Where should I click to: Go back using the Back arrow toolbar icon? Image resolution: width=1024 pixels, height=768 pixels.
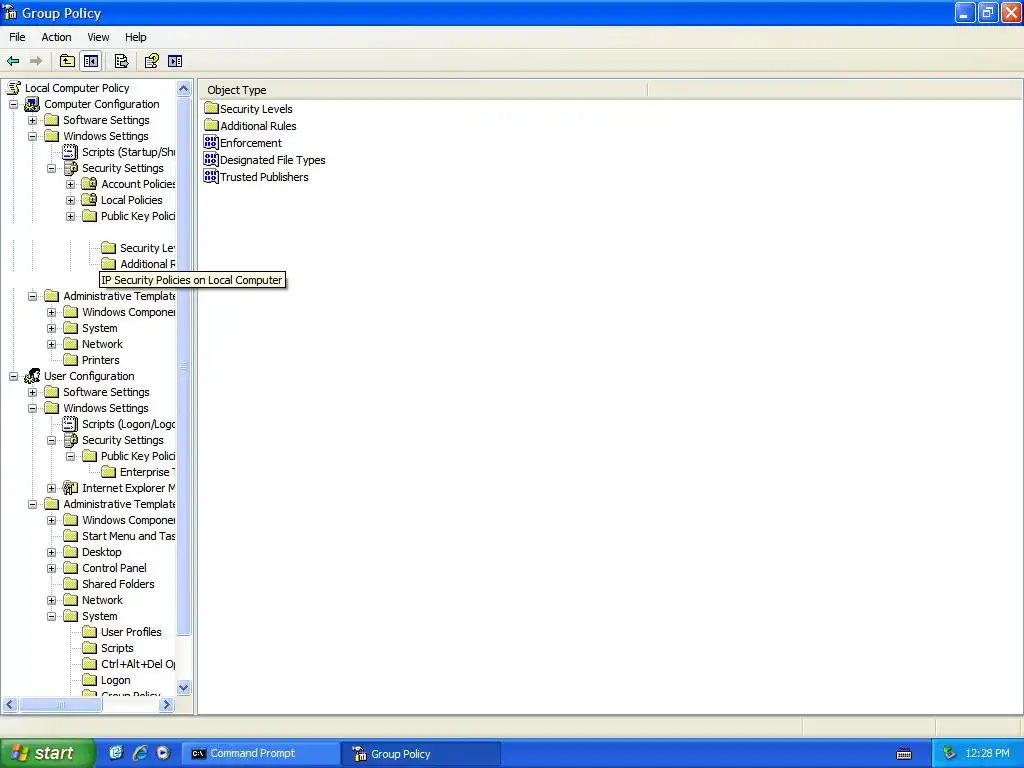click(x=13, y=61)
